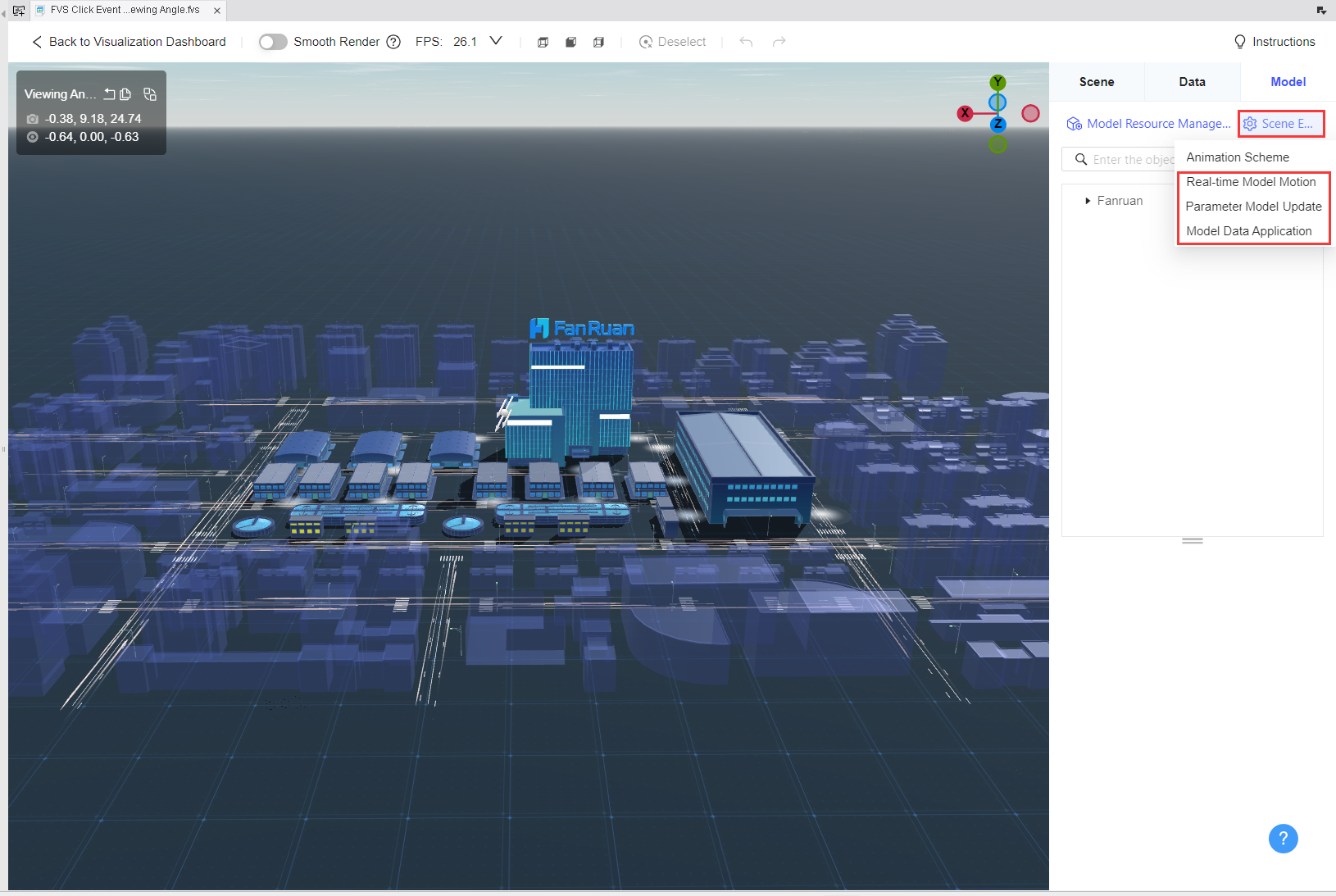Copy the viewing angle coordinates
1336x896 pixels.
point(125,94)
